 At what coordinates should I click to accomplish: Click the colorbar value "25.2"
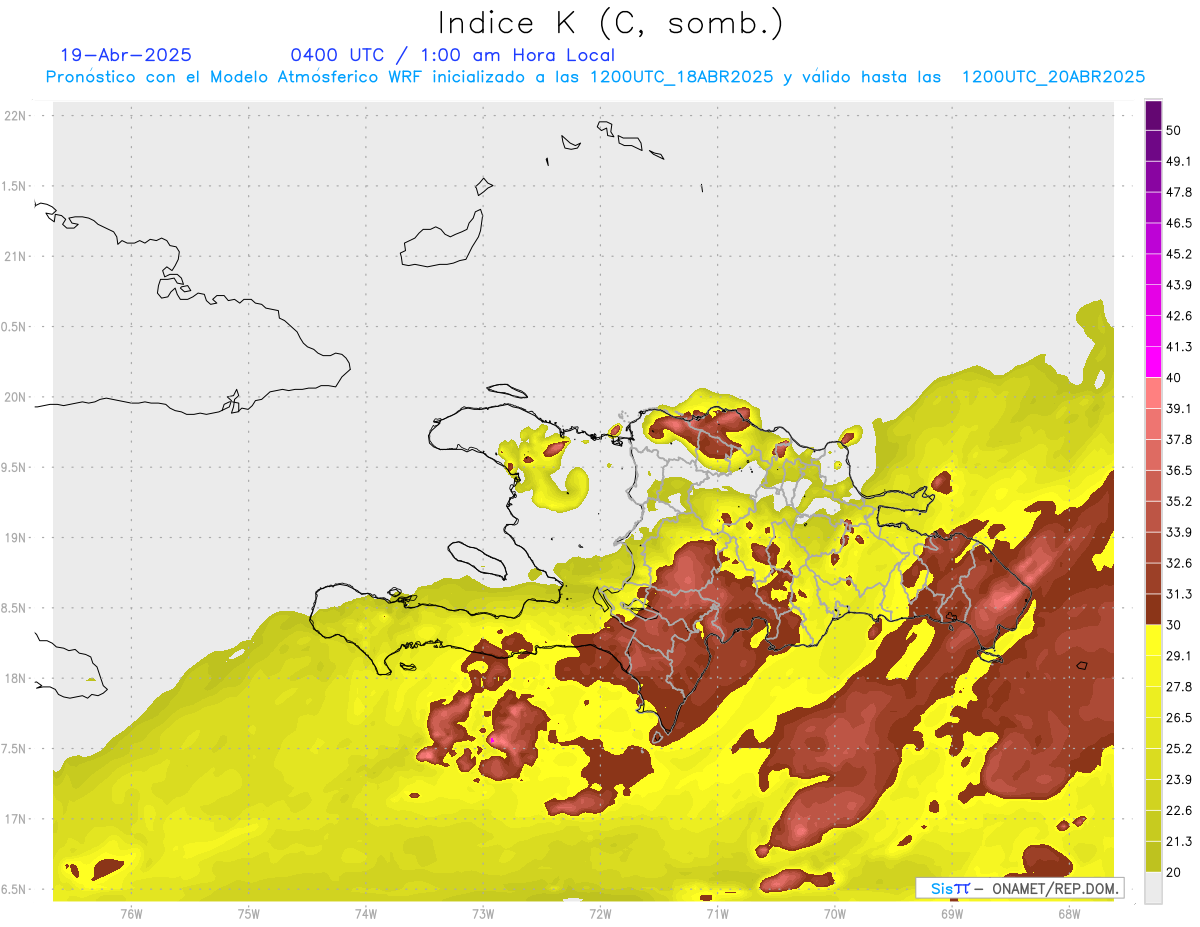coord(1179,749)
